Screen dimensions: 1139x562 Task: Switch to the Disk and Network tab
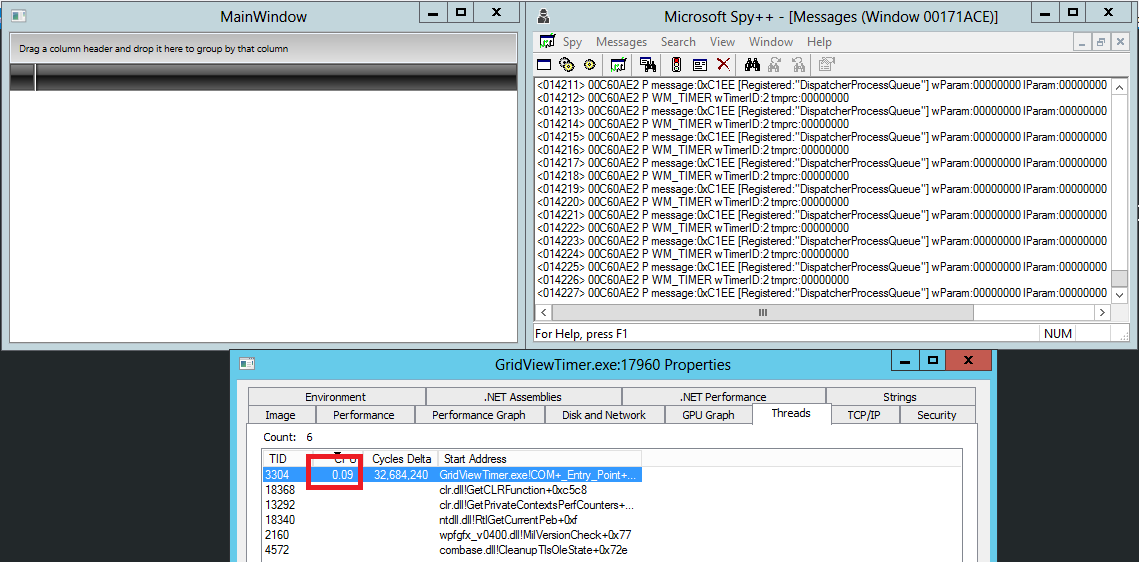[x=604, y=415]
